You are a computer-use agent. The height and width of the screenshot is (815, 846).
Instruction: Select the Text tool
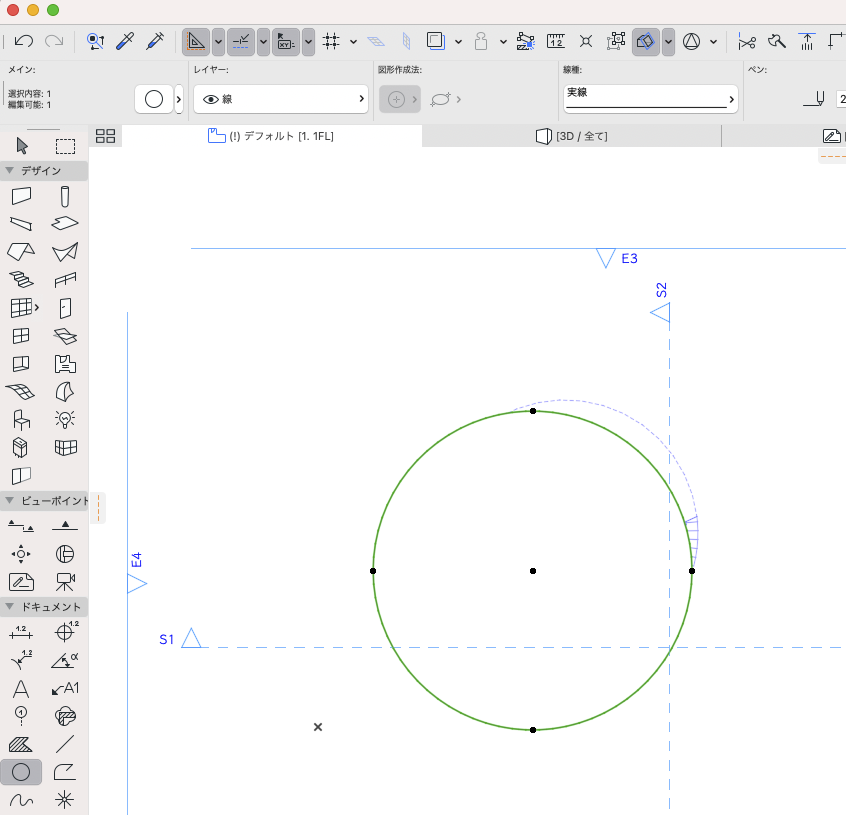[x=21, y=689]
